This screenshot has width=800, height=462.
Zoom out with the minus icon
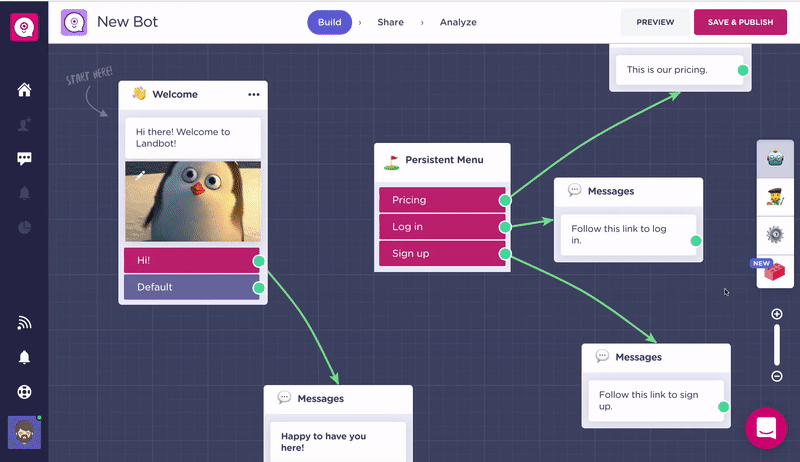coord(777,376)
